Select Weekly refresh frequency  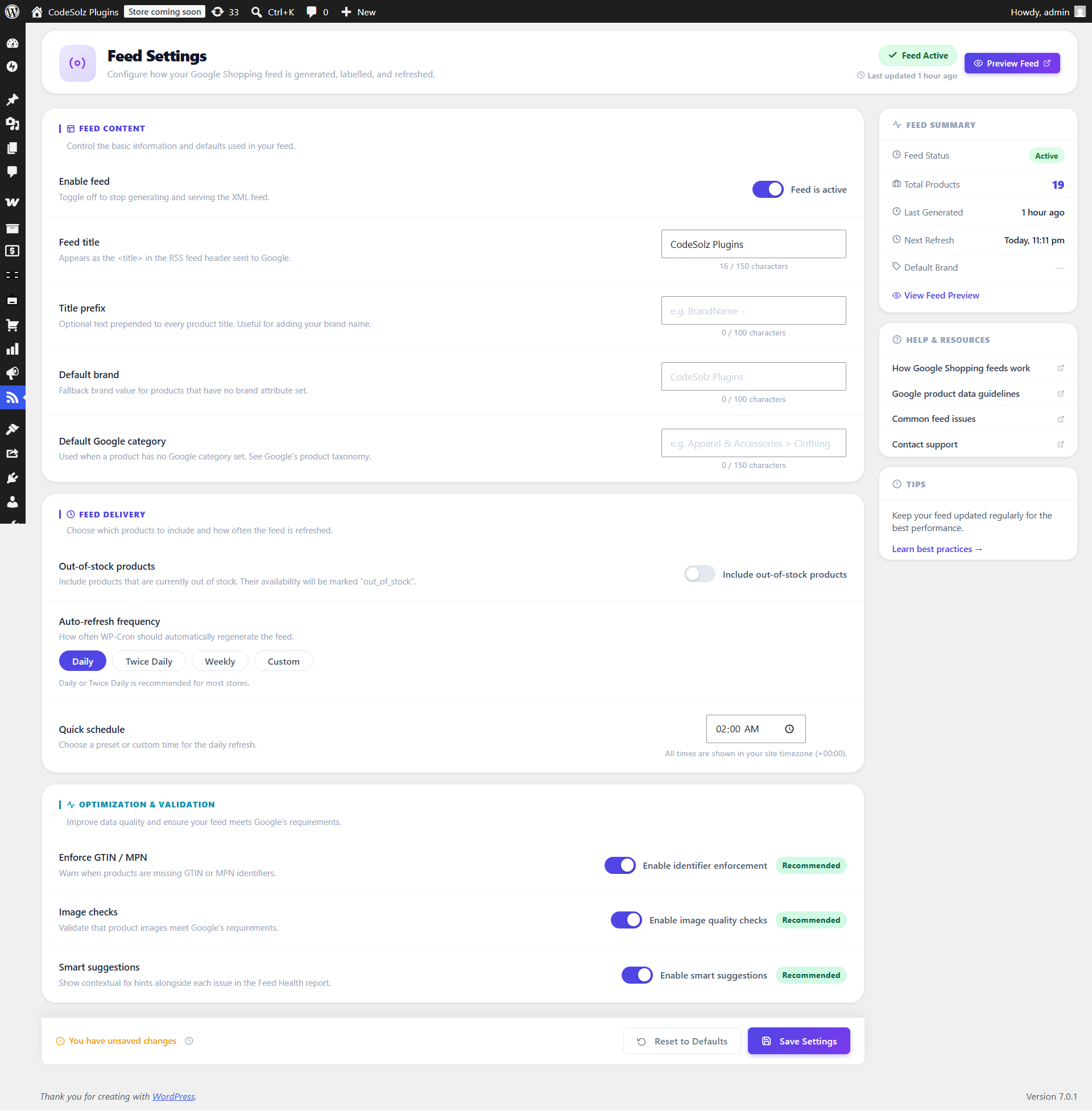pyautogui.click(x=220, y=661)
